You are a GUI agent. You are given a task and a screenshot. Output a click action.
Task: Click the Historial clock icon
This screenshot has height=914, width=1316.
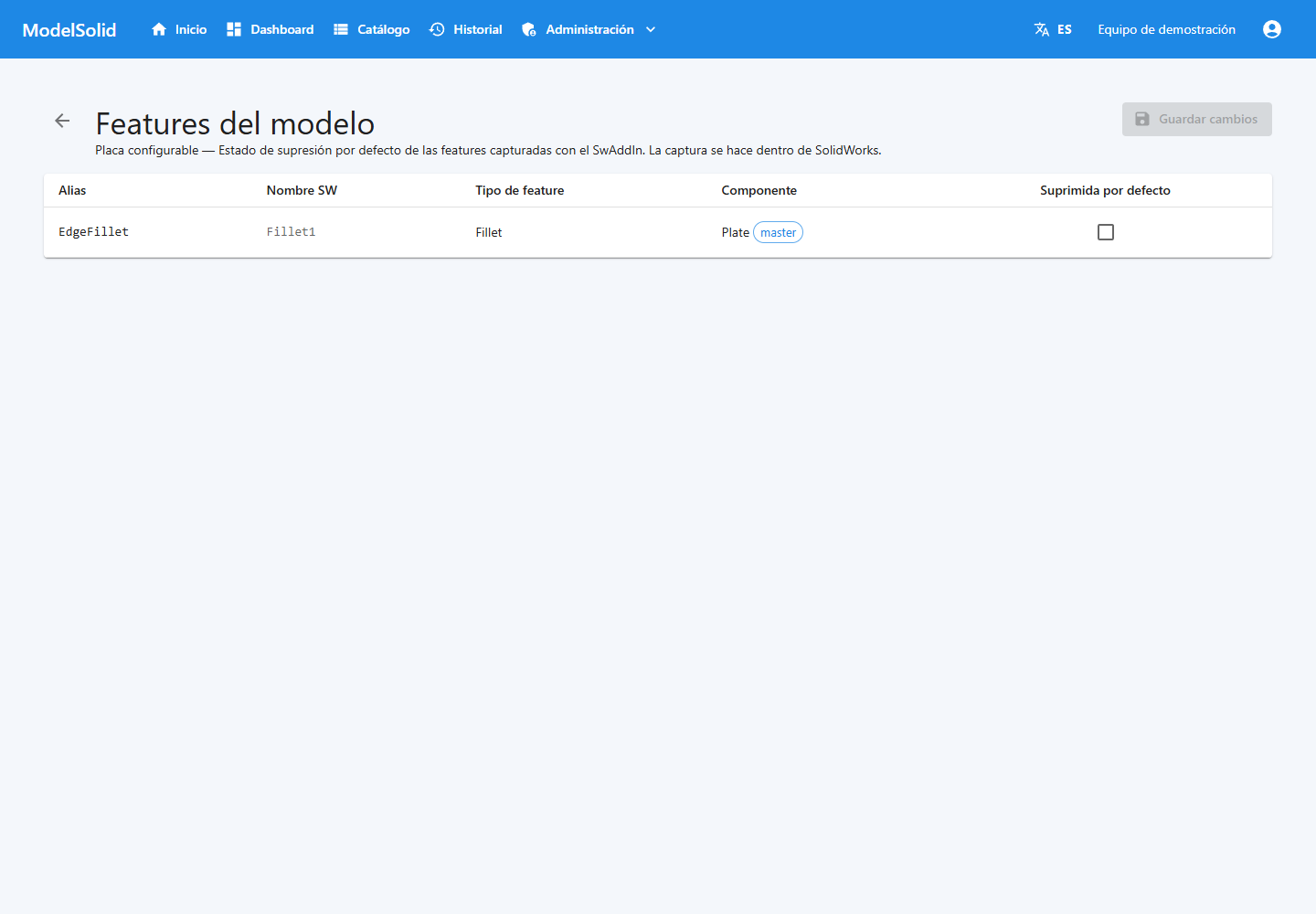coord(437,29)
